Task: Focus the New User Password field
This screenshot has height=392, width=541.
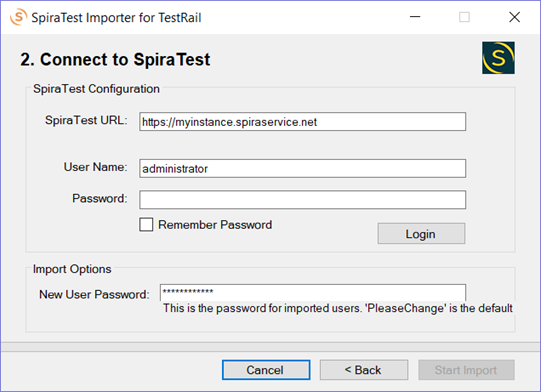Action: (313, 292)
